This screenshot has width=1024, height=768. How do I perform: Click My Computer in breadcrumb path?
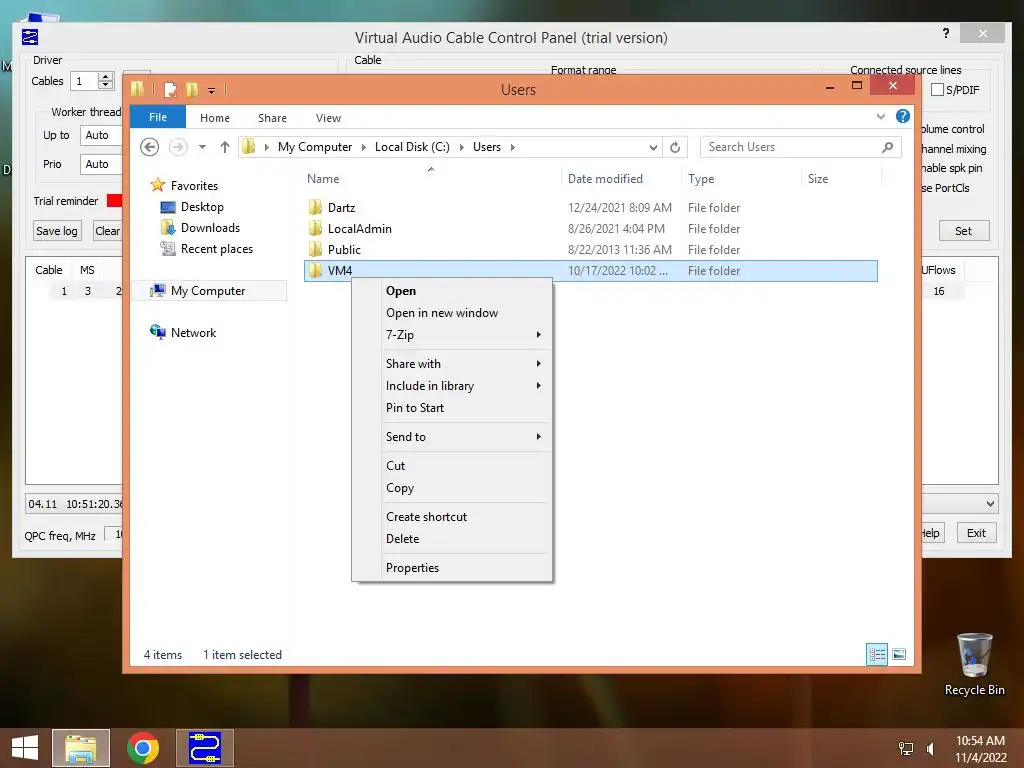315,147
